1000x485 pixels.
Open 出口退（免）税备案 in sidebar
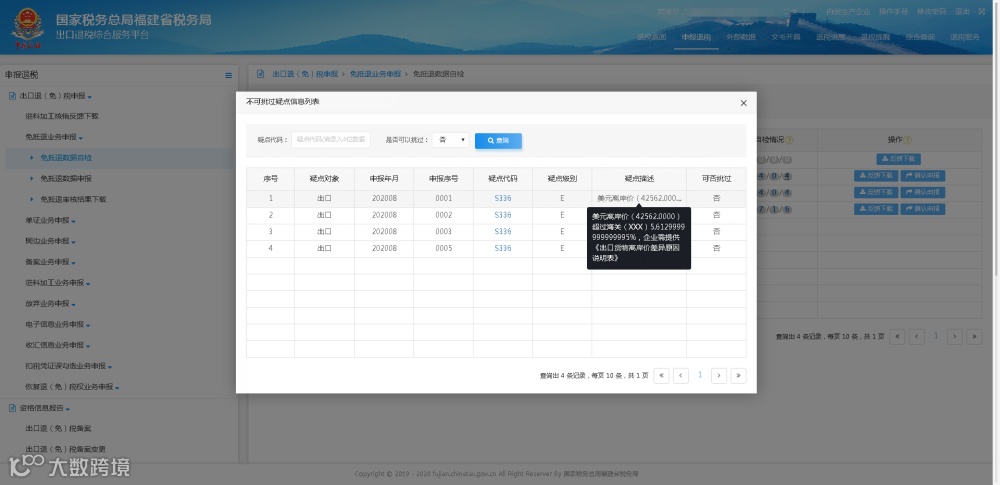58,428
